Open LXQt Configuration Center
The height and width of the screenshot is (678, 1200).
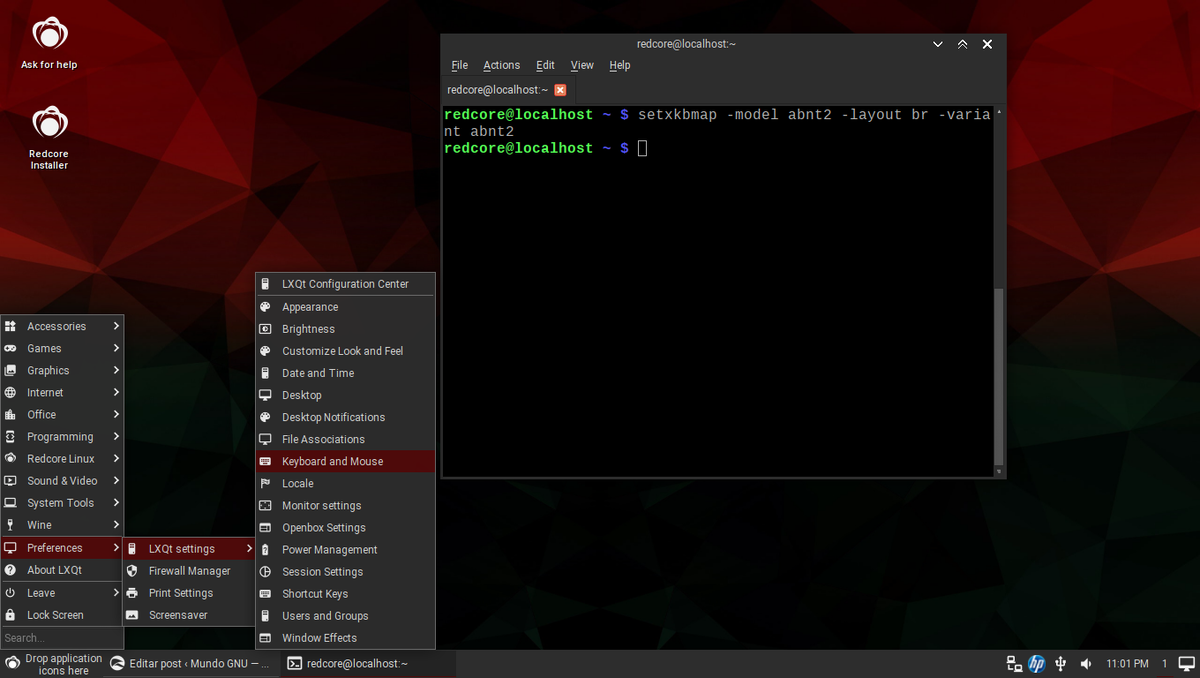(x=346, y=284)
